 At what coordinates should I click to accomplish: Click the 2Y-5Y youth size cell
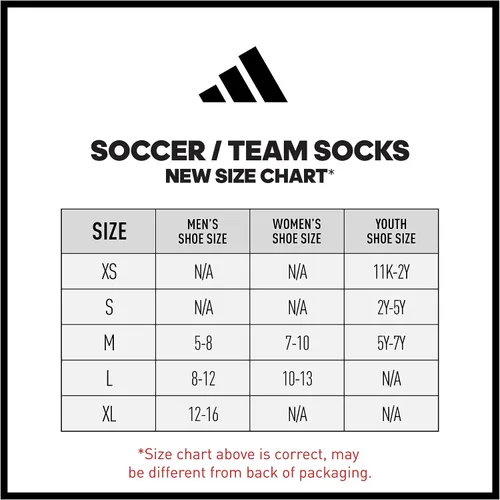tap(391, 307)
